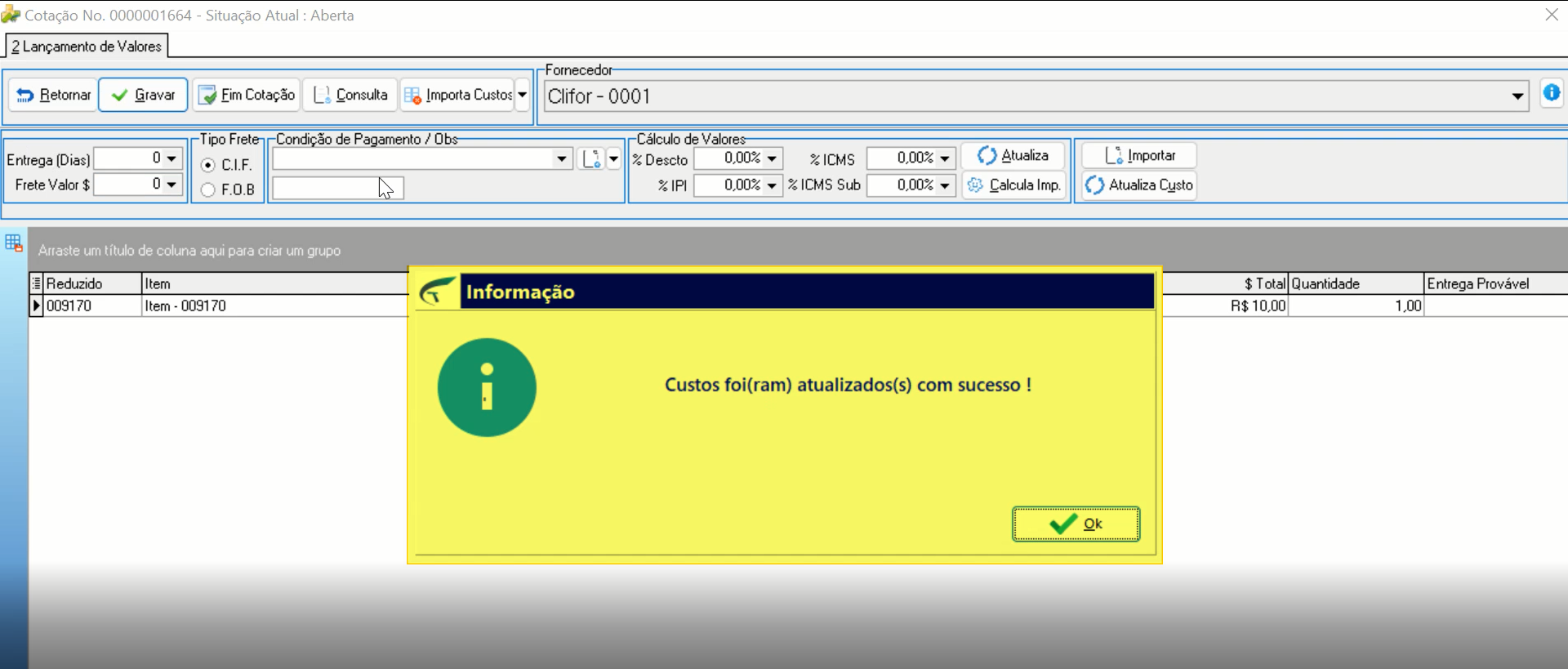Click Atualiza Custo button
1568x669 pixels.
1139,185
